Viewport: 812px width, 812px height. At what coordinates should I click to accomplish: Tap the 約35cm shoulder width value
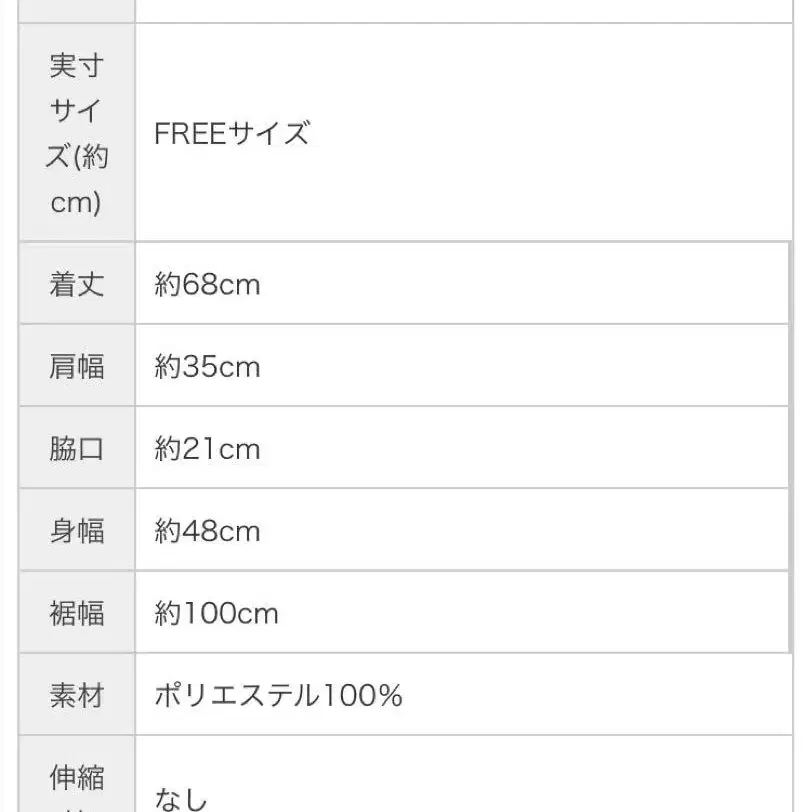[207, 366]
